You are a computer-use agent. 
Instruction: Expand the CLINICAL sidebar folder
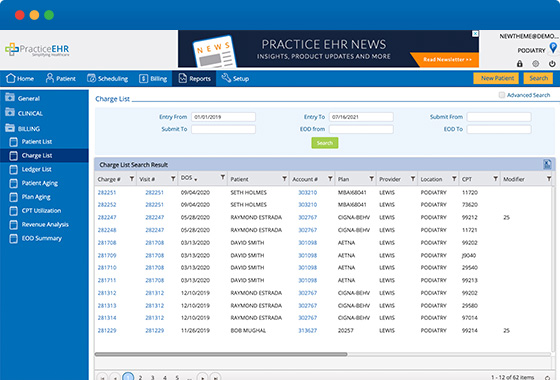point(24,113)
